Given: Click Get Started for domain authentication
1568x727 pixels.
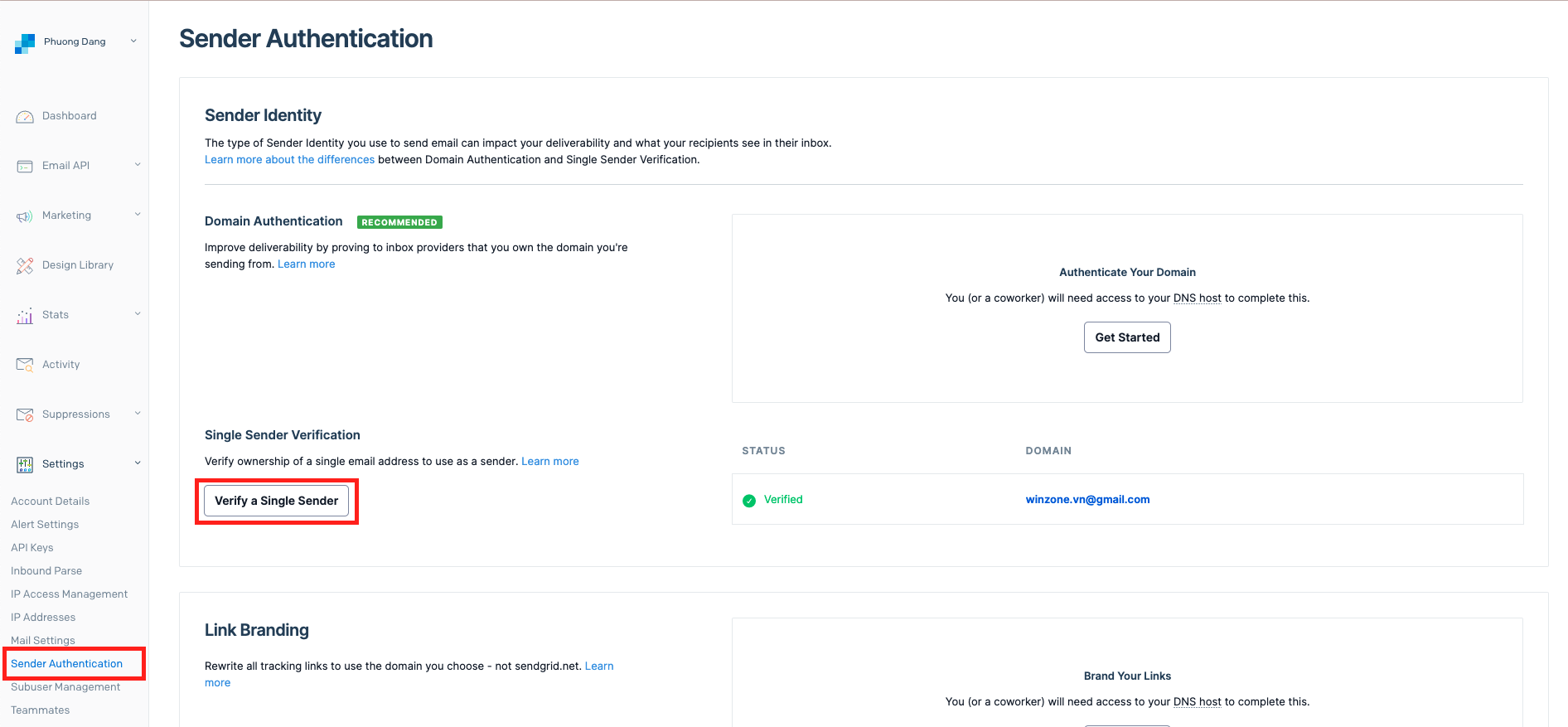Looking at the screenshot, I should [x=1127, y=337].
